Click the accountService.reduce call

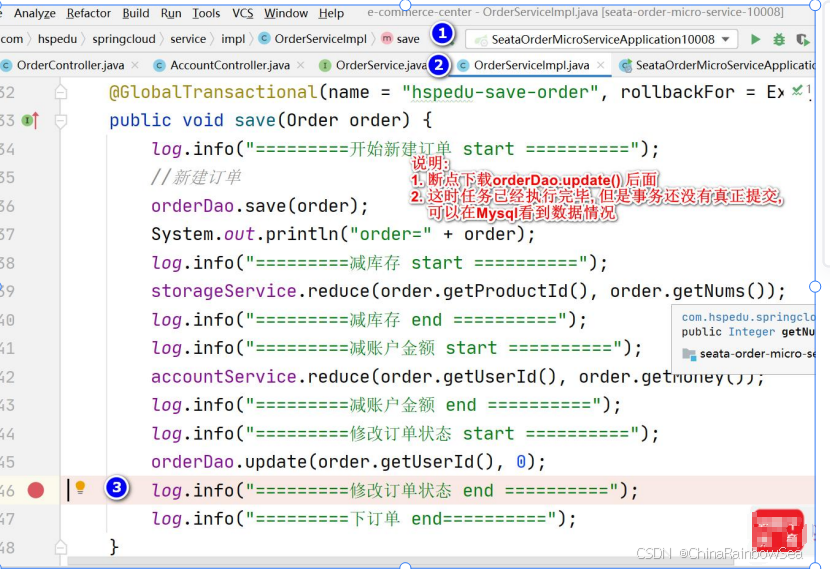(457, 377)
